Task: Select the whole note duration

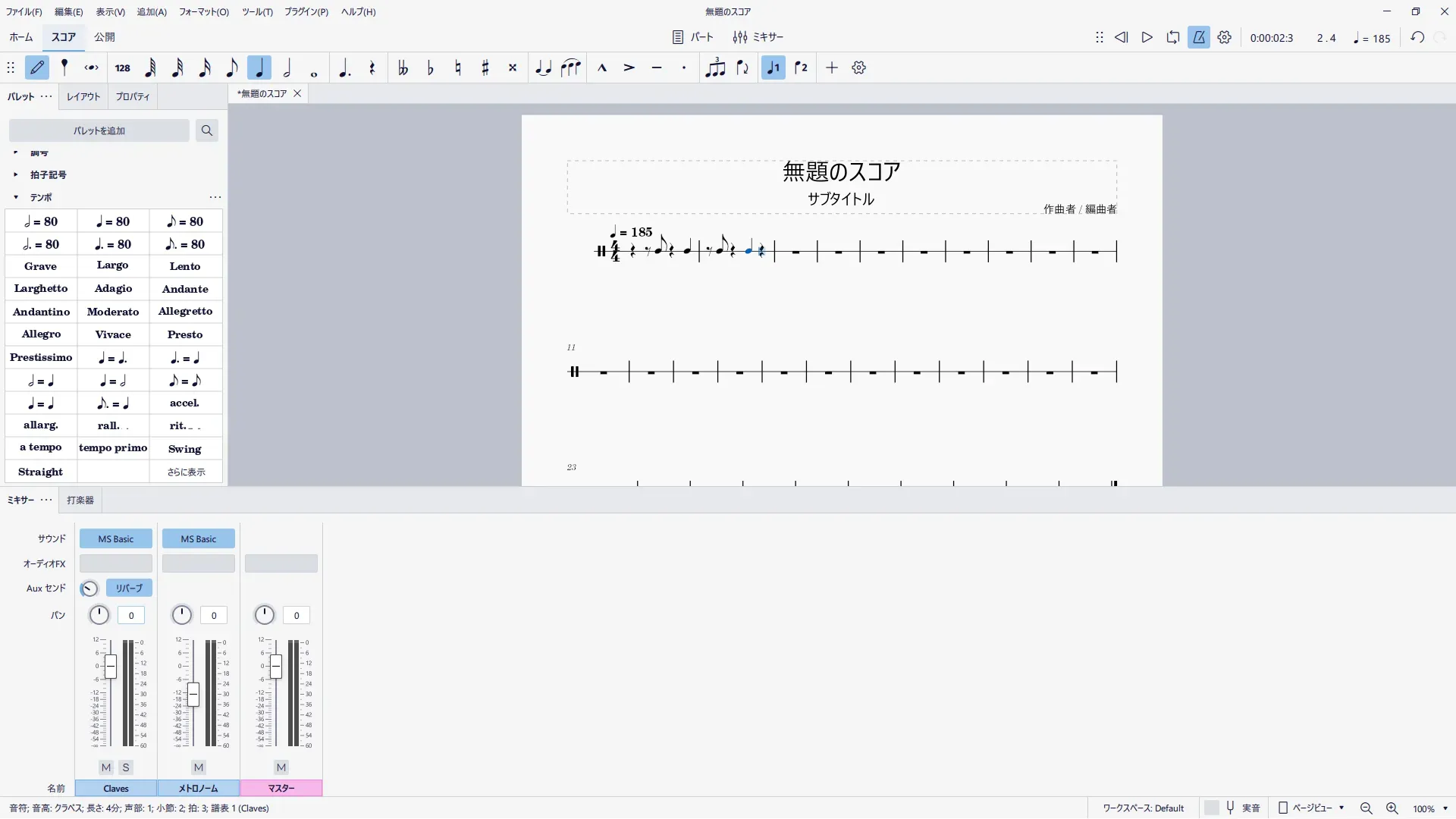Action: tap(314, 68)
